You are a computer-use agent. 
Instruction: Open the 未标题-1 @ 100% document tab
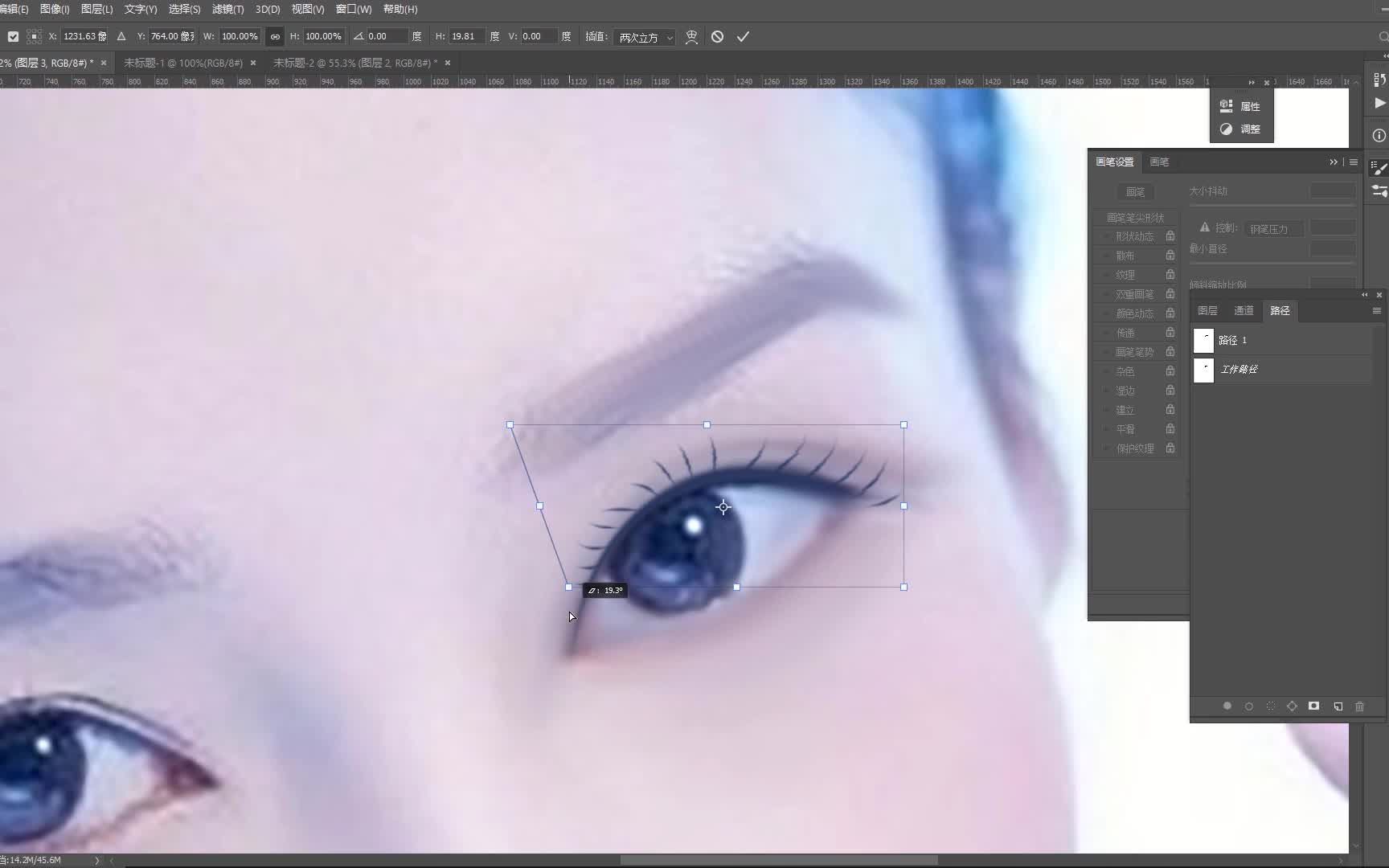[183, 63]
